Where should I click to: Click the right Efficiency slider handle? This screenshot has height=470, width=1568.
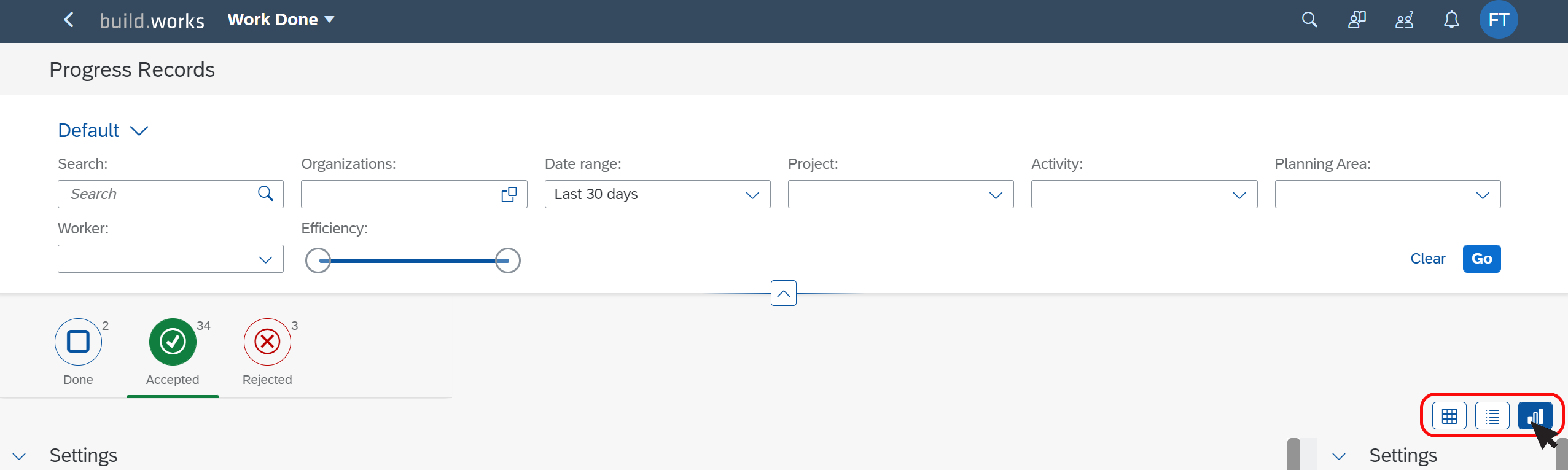point(507,260)
